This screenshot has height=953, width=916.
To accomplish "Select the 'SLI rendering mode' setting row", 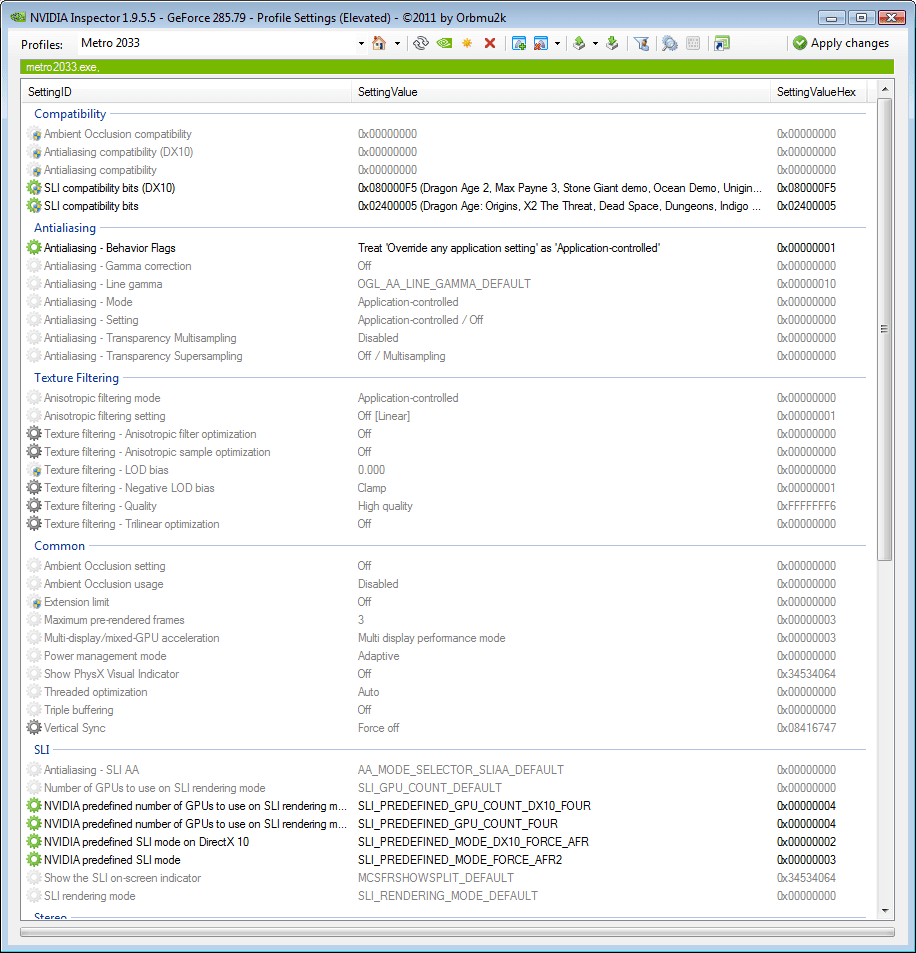I will tap(447, 896).
